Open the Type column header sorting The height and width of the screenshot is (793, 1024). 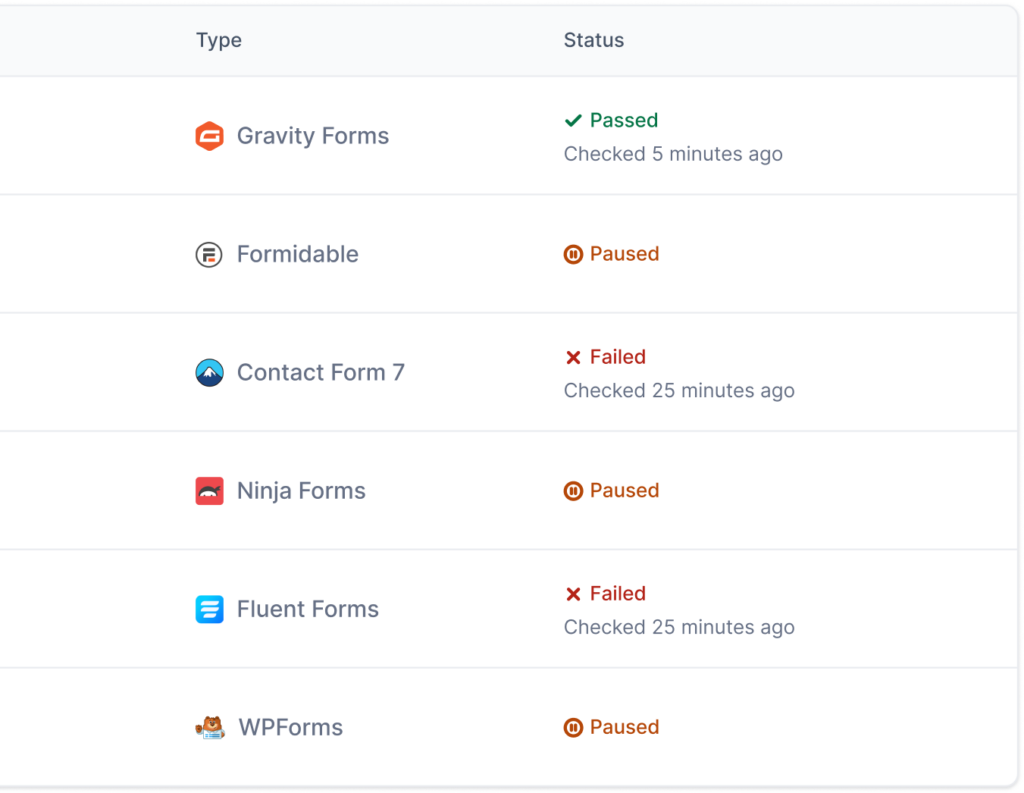point(219,41)
